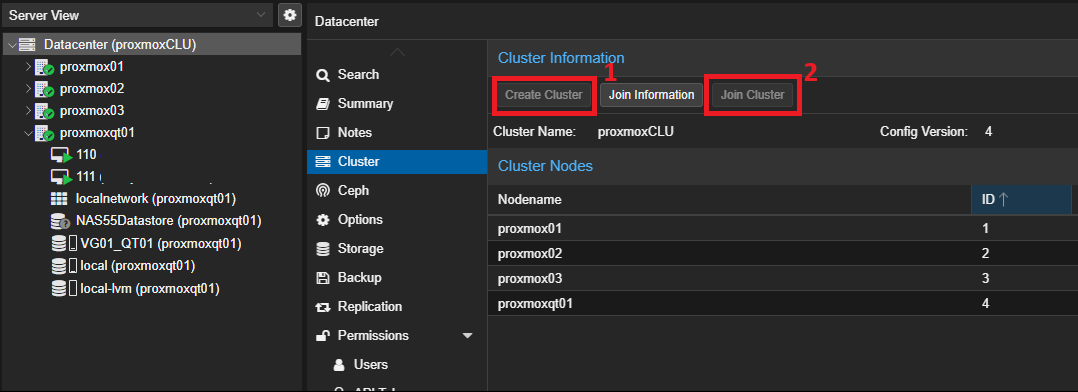Click the Join Cluster button
The width and height of the screenshot is (1078, 392).
point(752,95)
